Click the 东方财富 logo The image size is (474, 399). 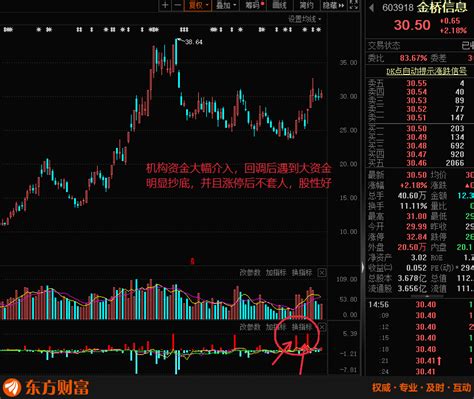(x=47, y=388)
